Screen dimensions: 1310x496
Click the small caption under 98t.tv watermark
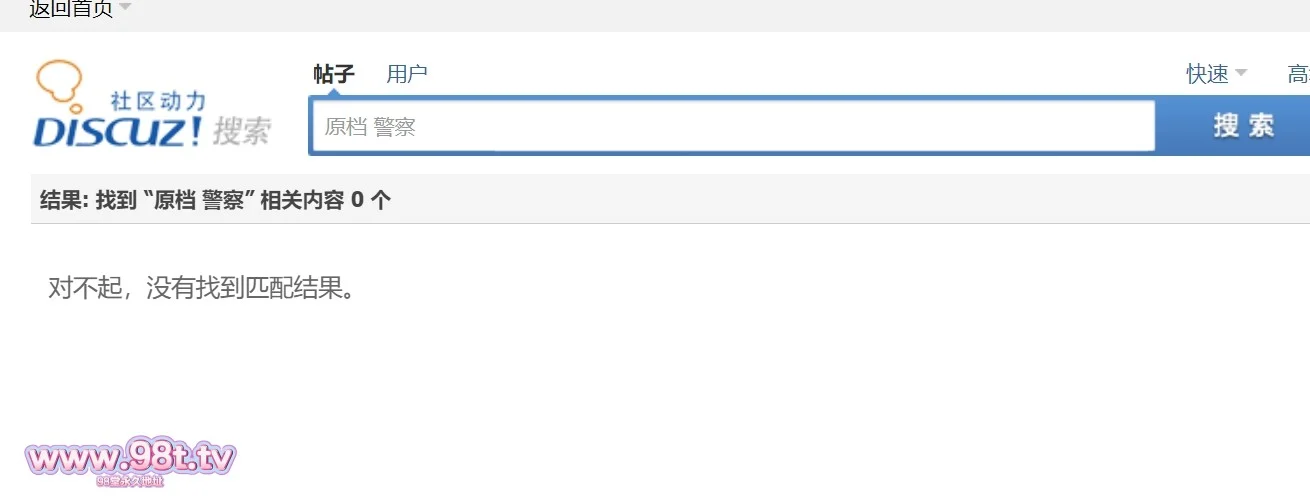[130, 482]
